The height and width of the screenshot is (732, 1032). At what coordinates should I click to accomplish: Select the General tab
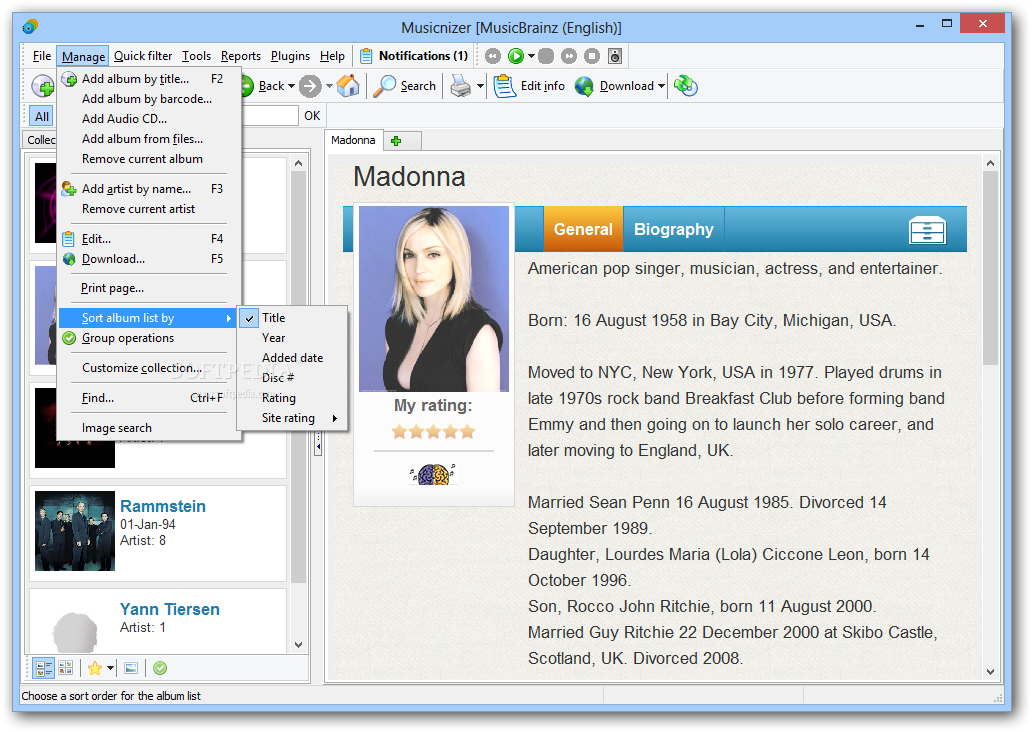583,229
